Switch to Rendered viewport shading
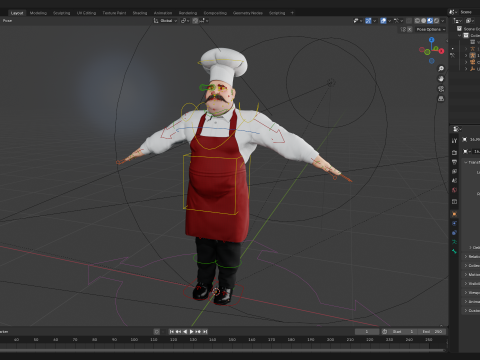 coord(436,21)
